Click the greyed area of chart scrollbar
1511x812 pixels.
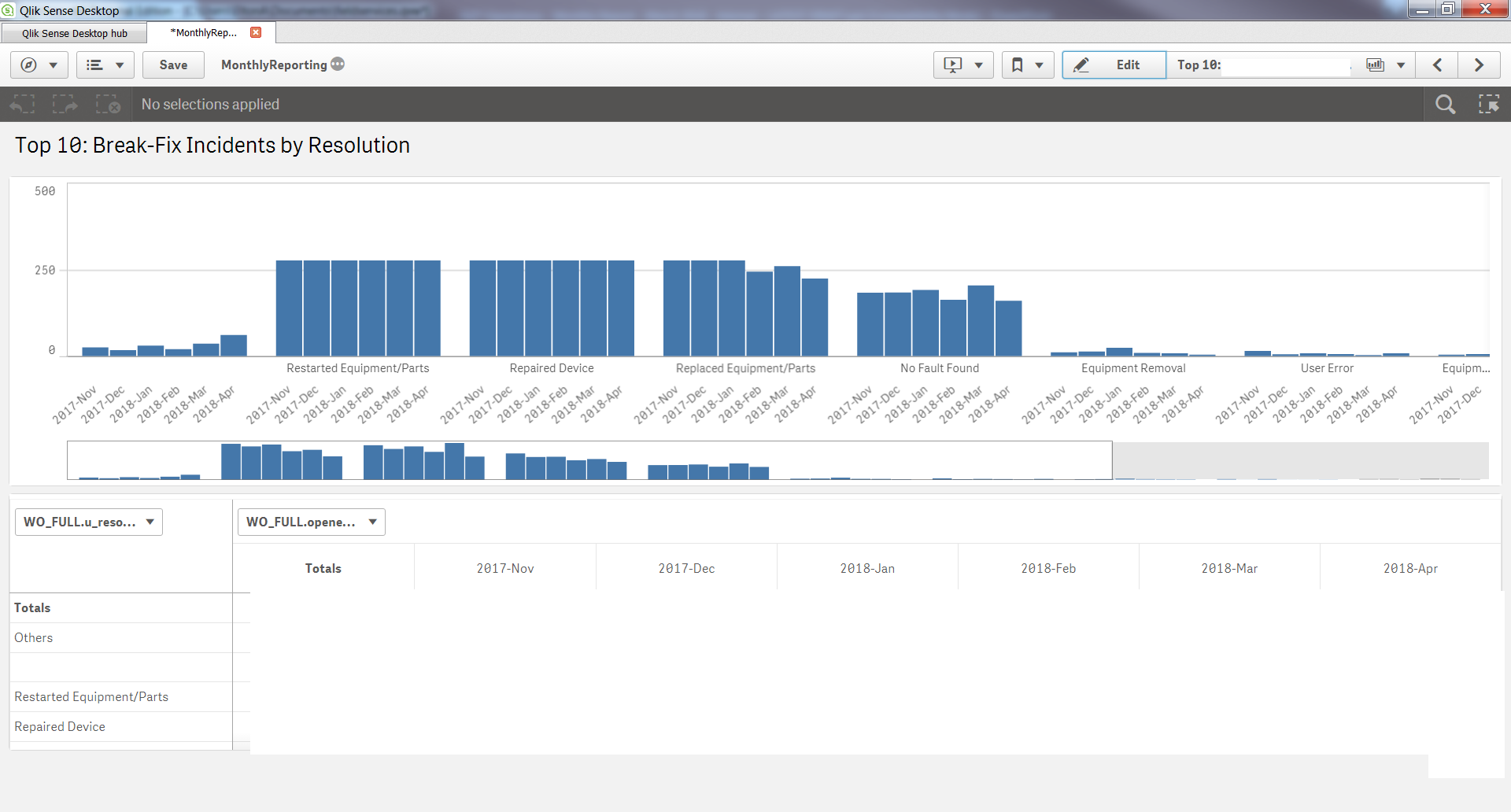click(1300, 460)
